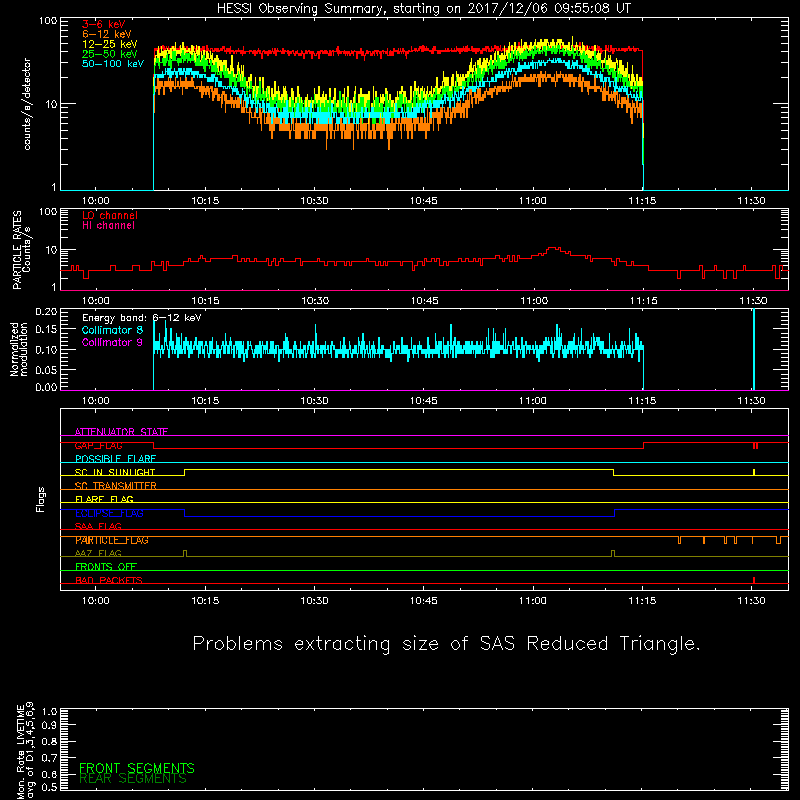This screenshot has width=800, height=800.
Task: Click the 10:15 tick on the flags plot
Action: click(x=205, y=601)
